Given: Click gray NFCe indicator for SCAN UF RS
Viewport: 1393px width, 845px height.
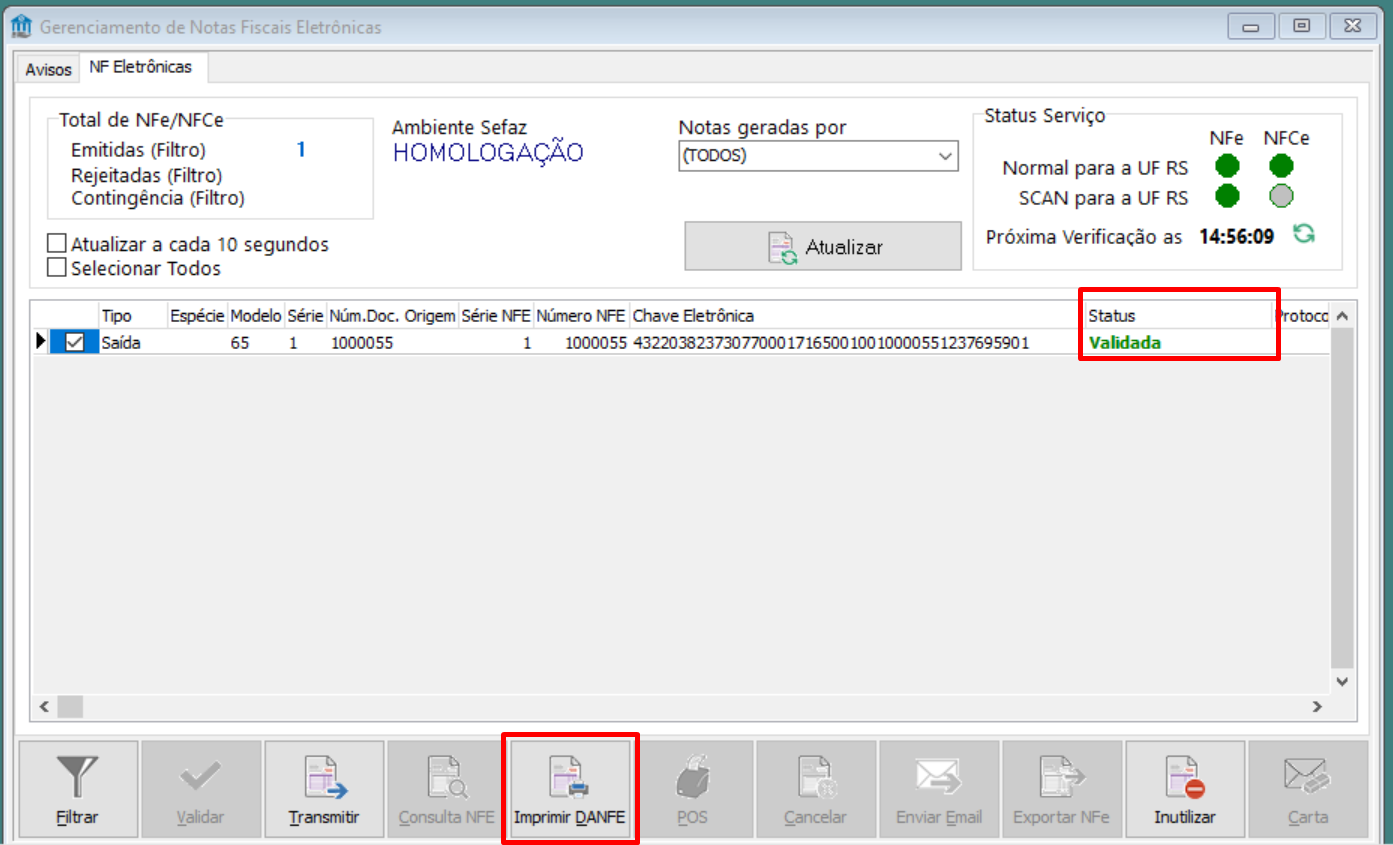Looking at the screenshot, I should click(1281, 196).
